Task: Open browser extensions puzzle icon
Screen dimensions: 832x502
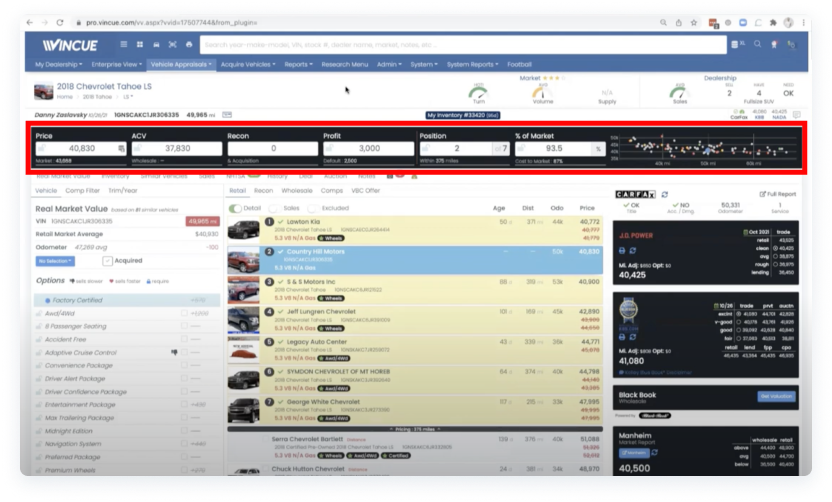Action: 773,22
